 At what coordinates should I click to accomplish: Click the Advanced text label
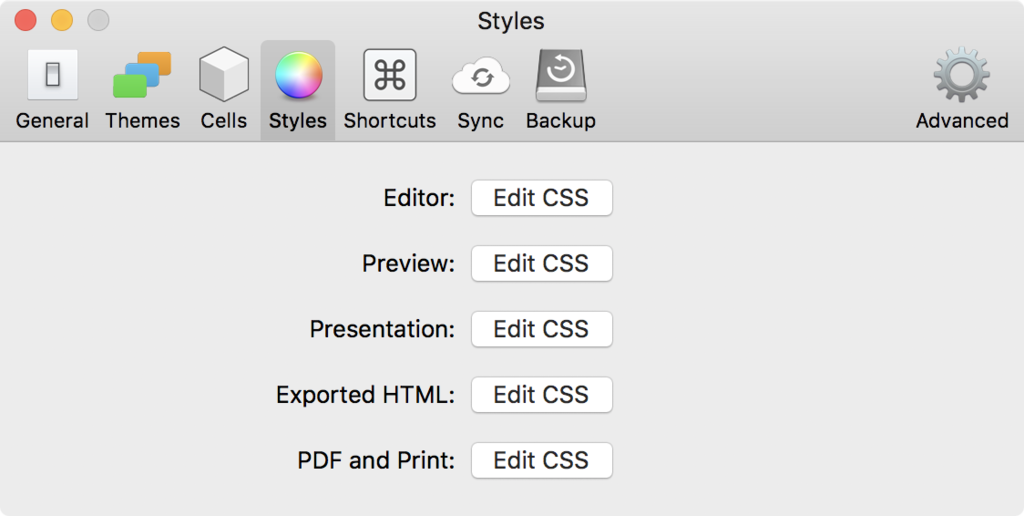point(961,121)
